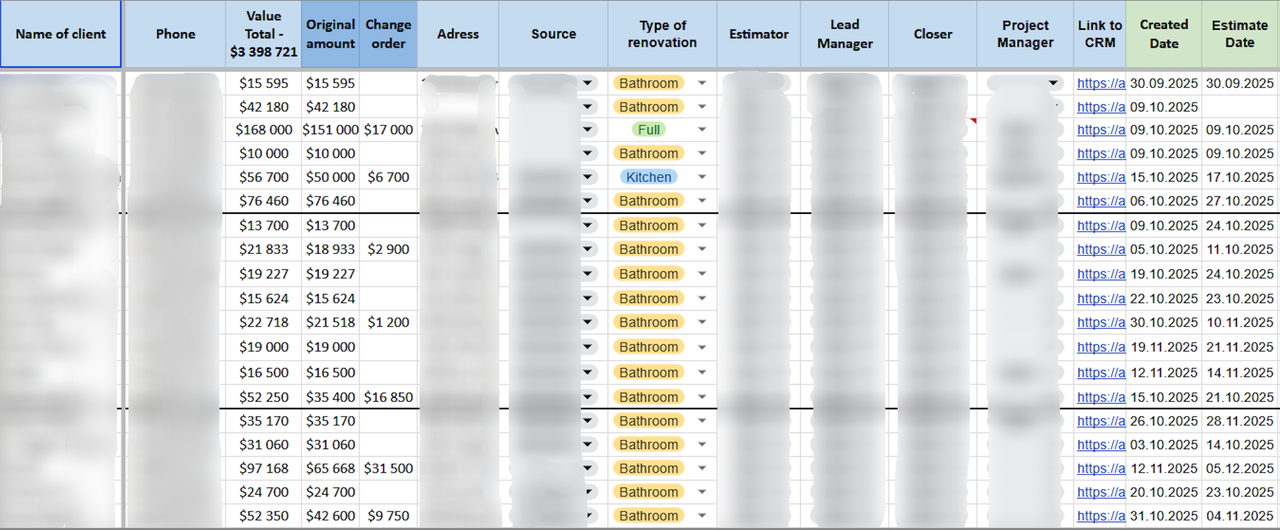The width and height of the screenshot is (1280, 530).
Task: Open renovation type dropdown arrow in $15 595 row
Action: point(702,84)
